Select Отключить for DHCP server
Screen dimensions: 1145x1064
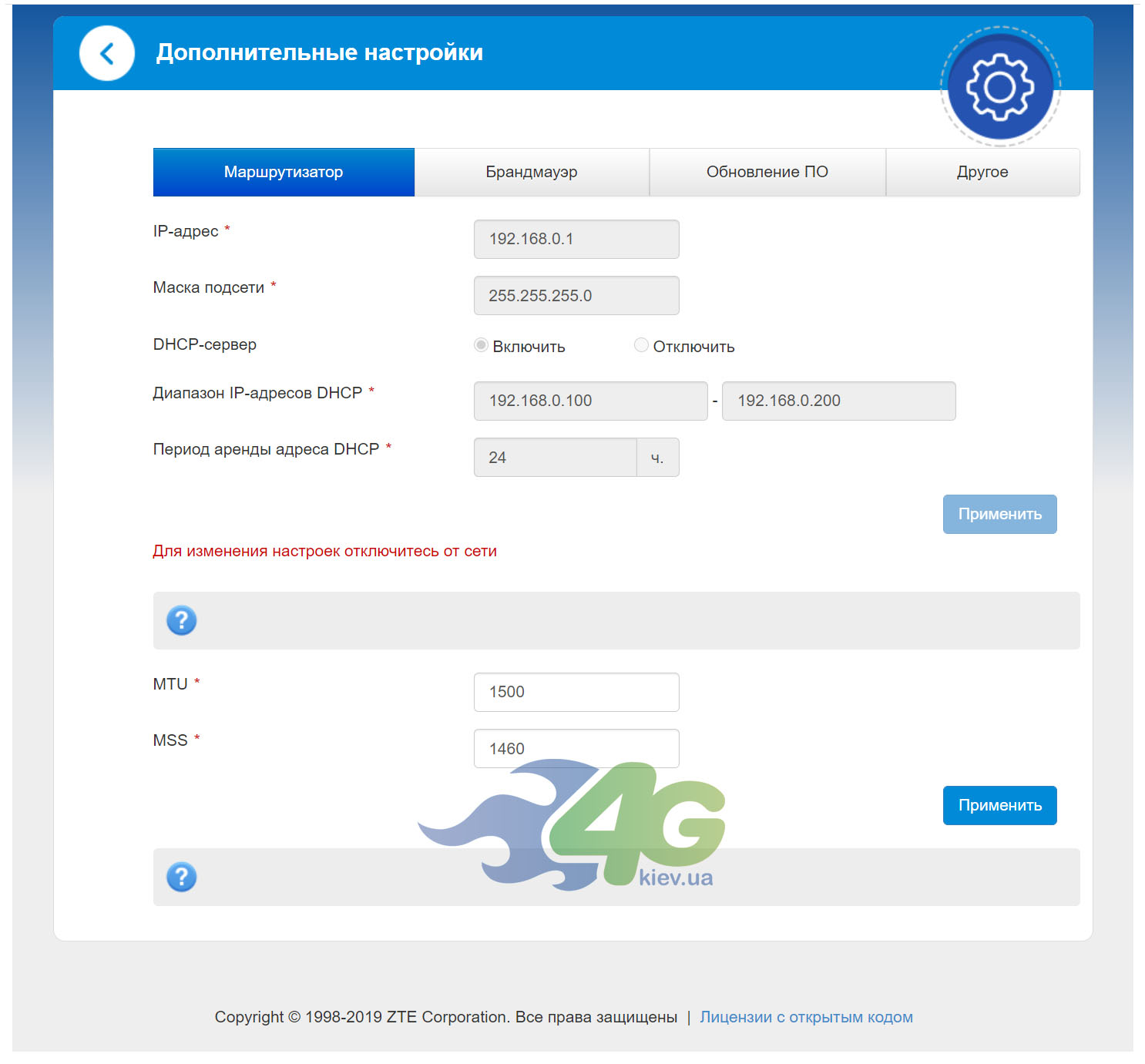(x=641, y=345)
